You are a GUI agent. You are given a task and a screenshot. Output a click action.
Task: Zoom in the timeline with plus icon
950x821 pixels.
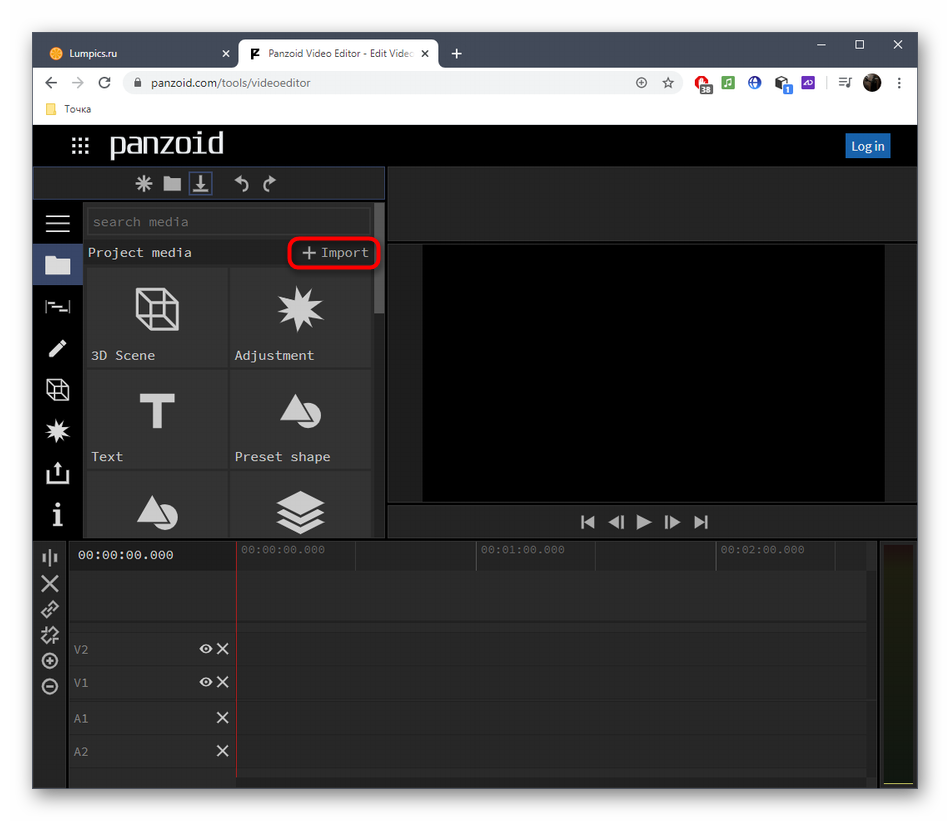(x=50, y=661)
